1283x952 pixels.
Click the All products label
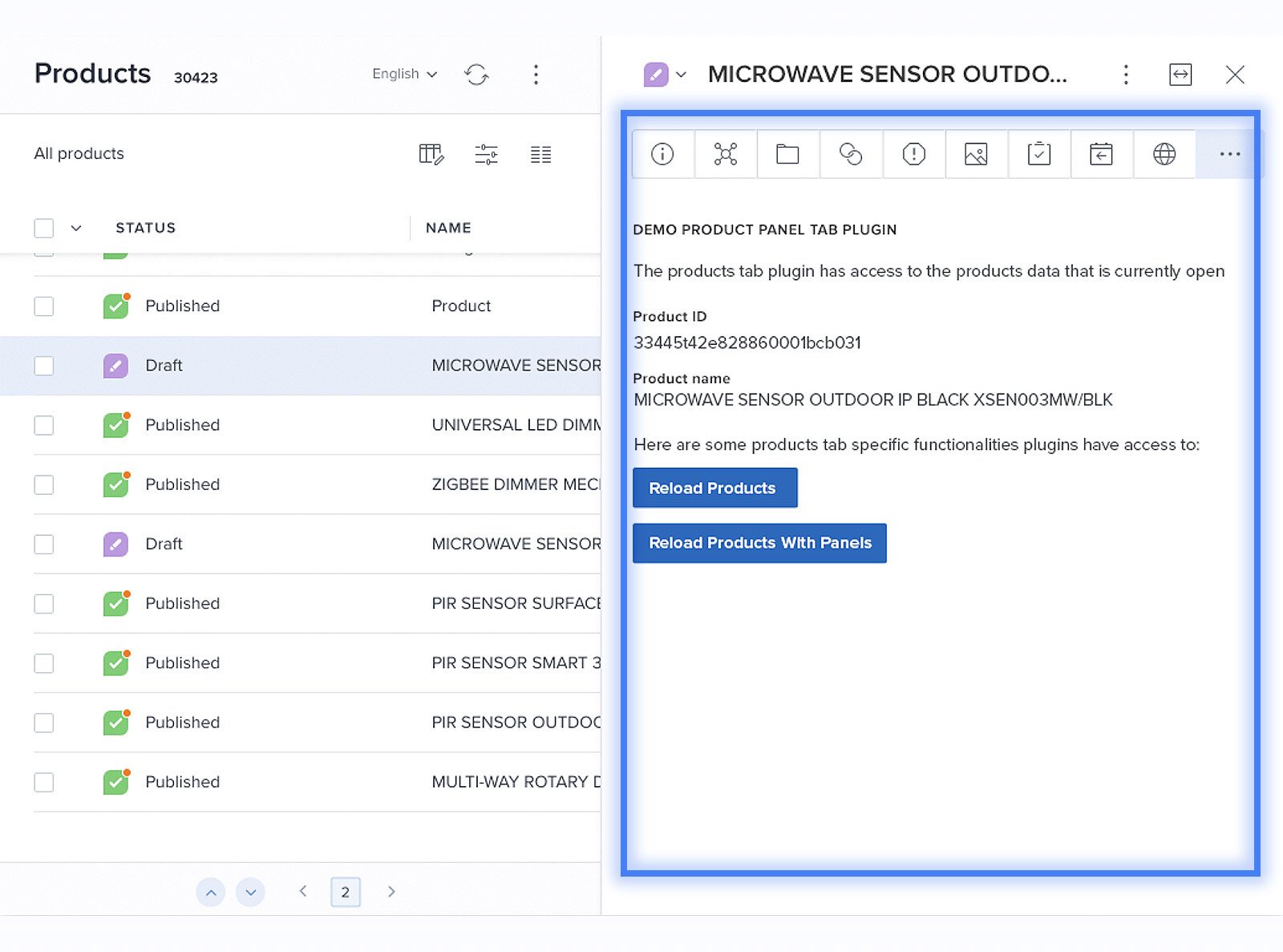79,153
